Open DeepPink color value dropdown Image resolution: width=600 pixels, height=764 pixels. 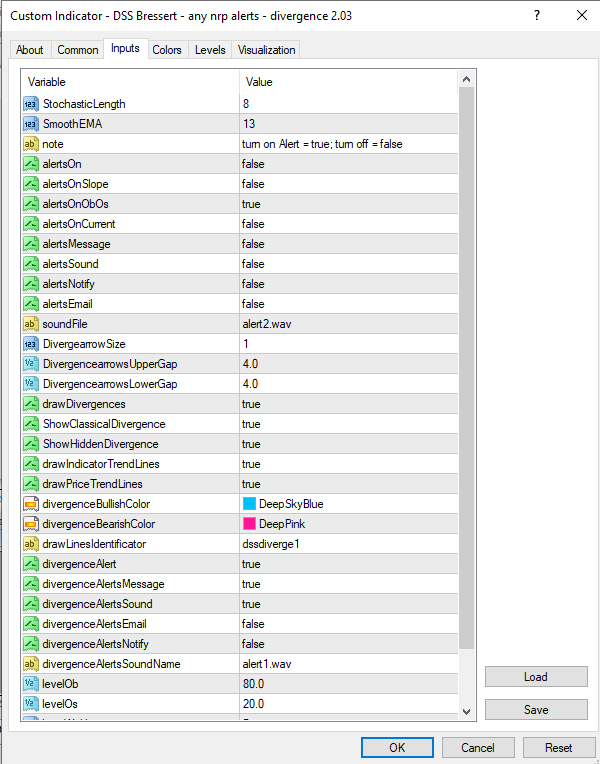[348, 523]
